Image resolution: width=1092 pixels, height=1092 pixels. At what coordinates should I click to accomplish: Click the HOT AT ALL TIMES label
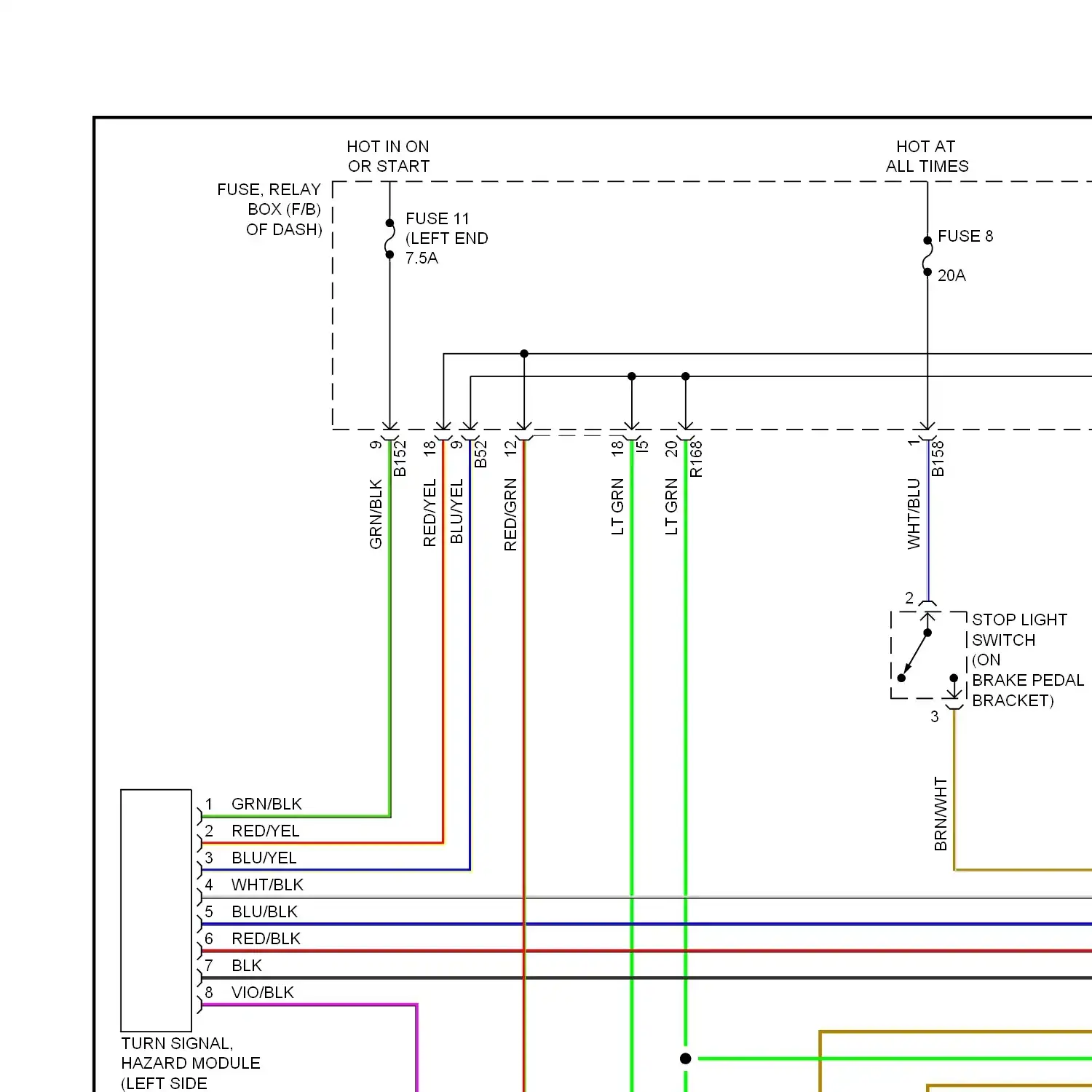pyautogui.click(x=927, y=157)
